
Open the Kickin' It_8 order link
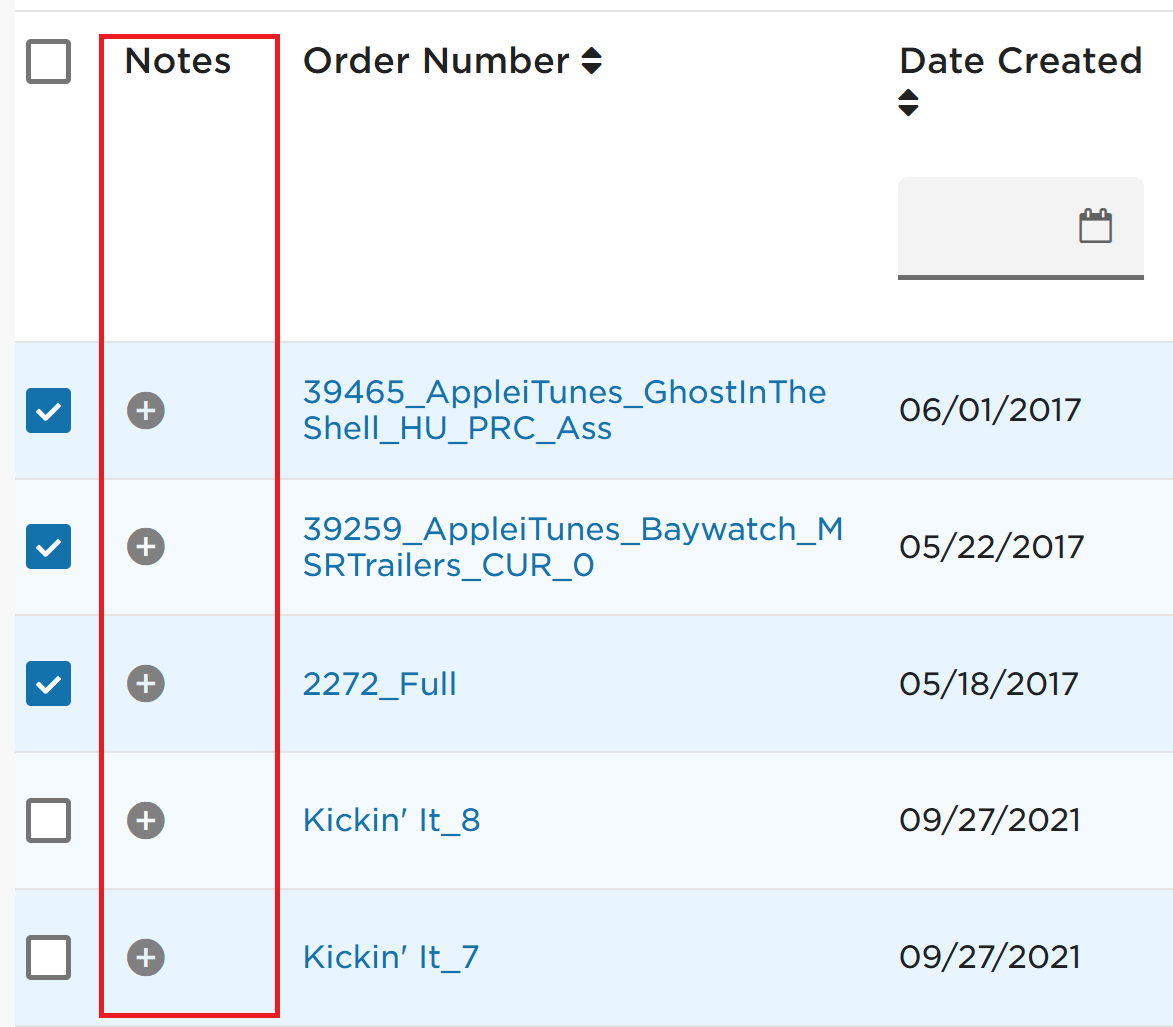click(391, 821)
